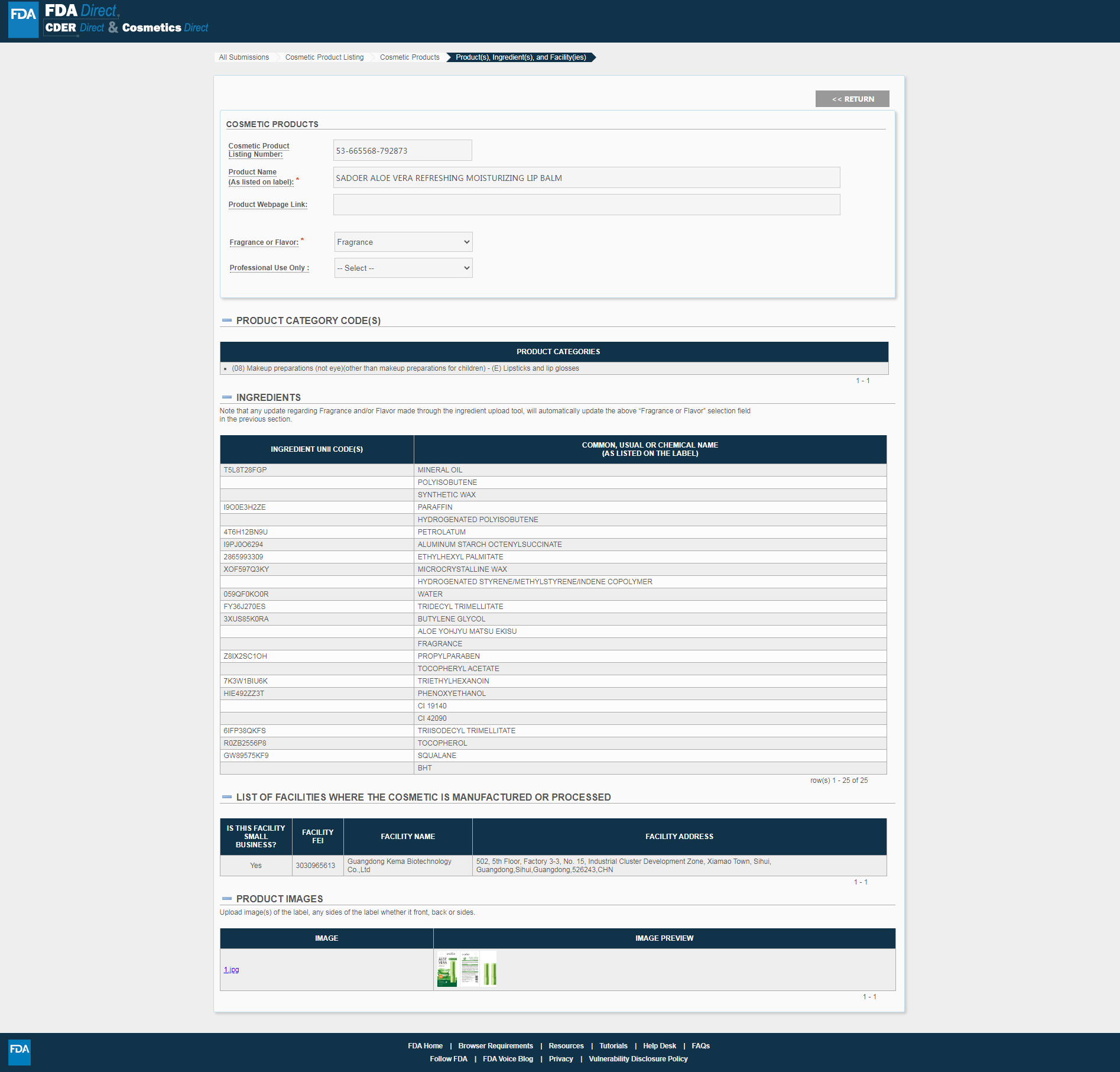Open Cosmetic Product Listing breadcrumb
This screenshot has height=1072, width=1120.
point(324,57)
